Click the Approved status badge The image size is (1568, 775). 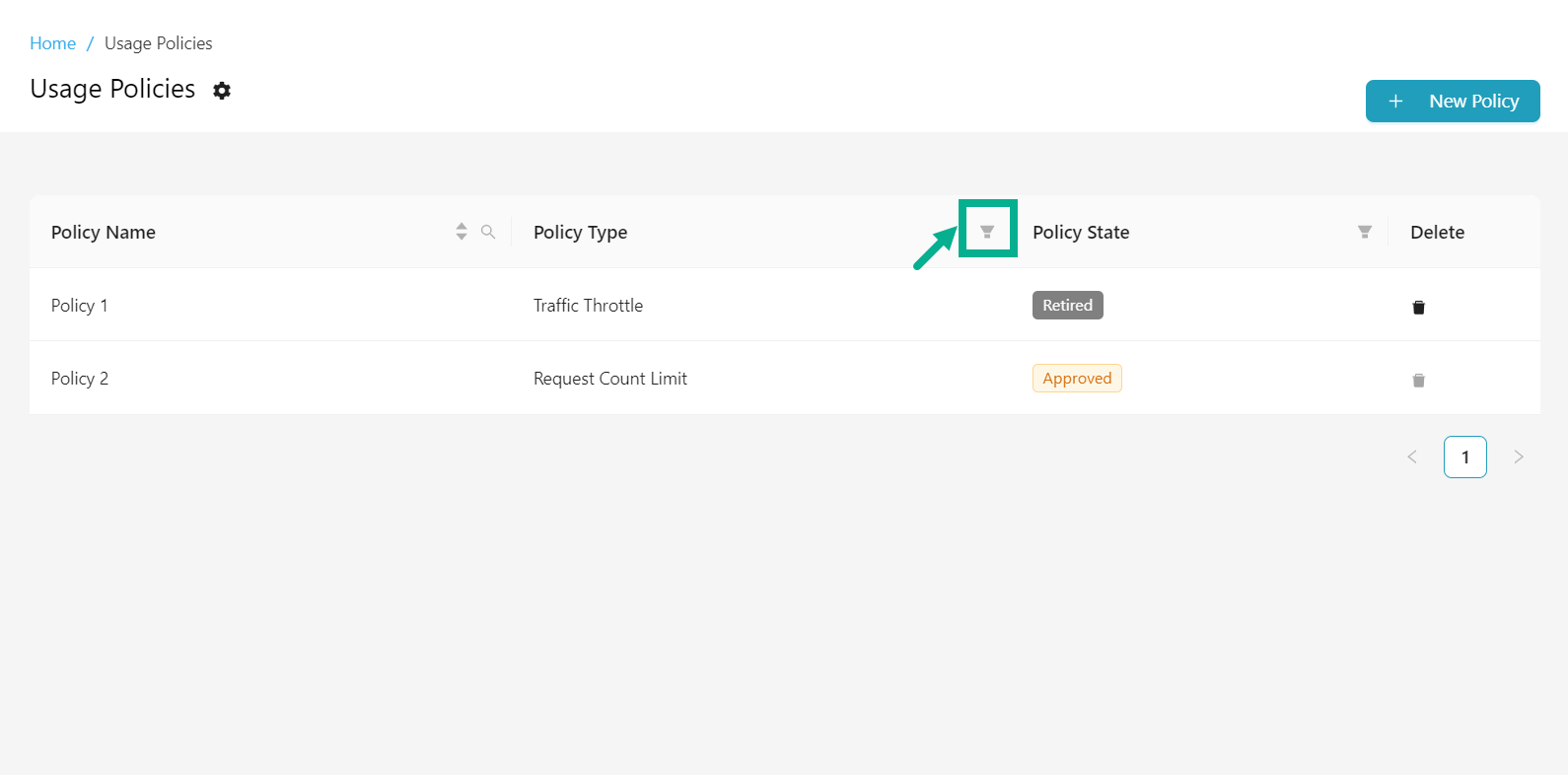[1077, 379]
